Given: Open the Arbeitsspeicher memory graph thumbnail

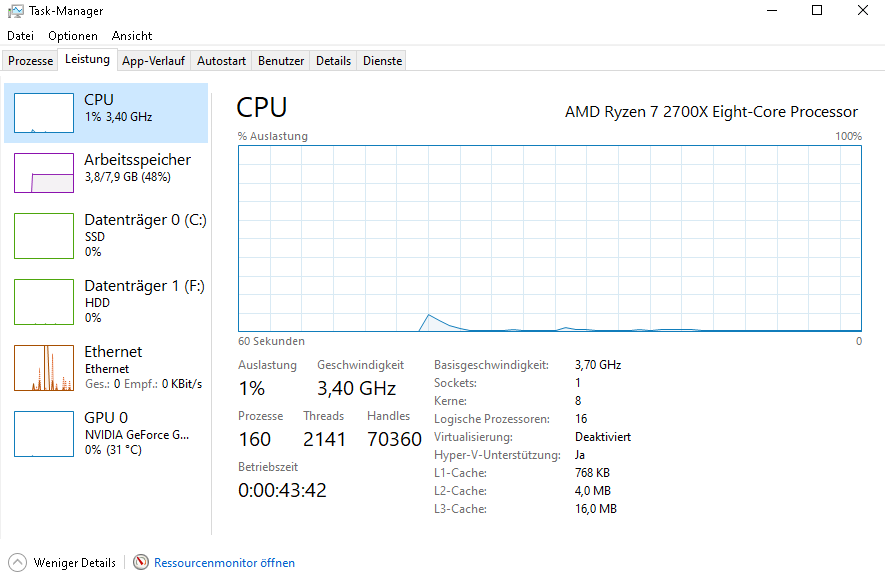Looking at the screenshot, I should 44,173.
